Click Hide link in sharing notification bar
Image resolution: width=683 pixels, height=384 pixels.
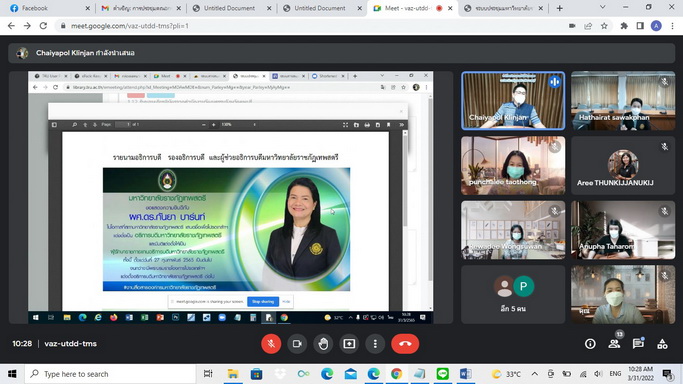tap(286, 301)
